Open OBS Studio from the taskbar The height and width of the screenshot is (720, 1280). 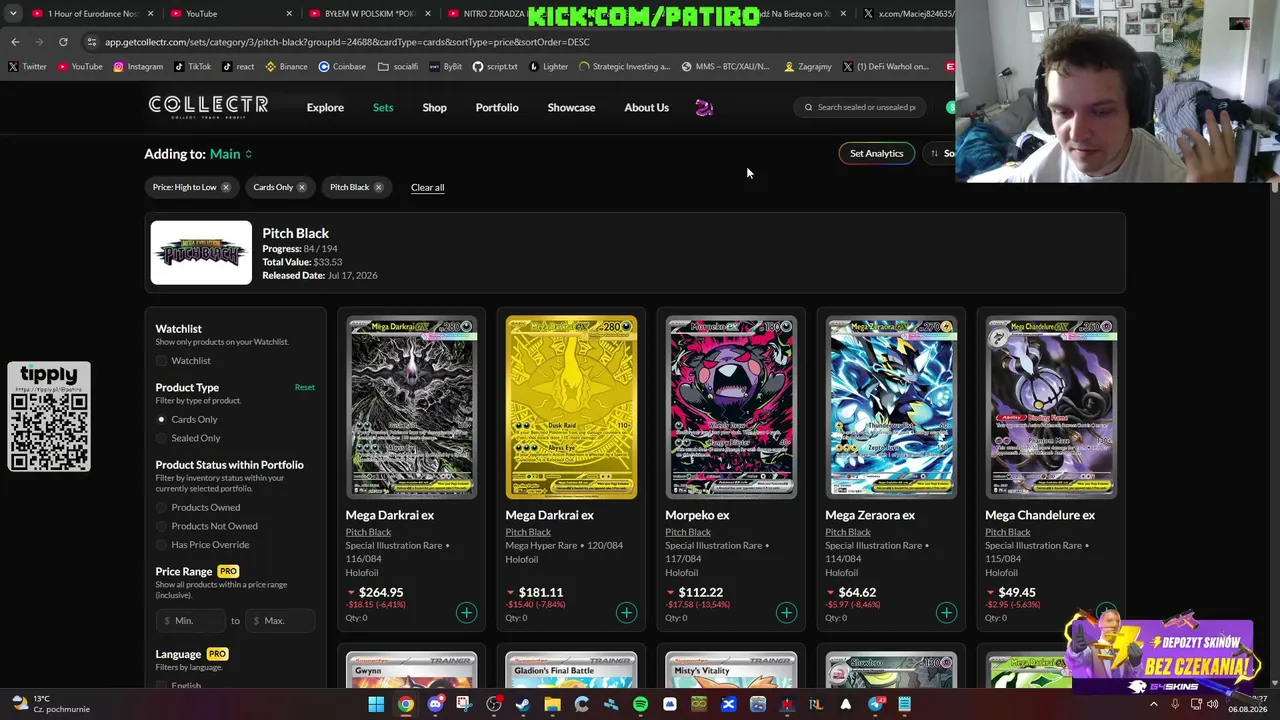(494, 704)
